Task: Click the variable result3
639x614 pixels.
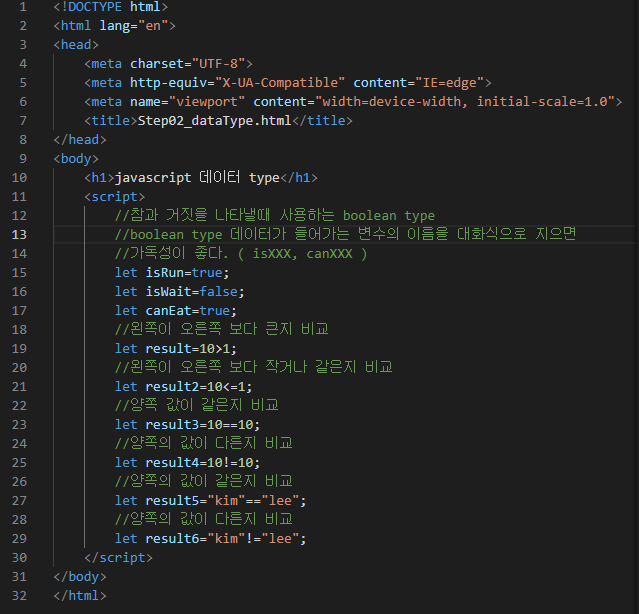Action: (172, 425)
